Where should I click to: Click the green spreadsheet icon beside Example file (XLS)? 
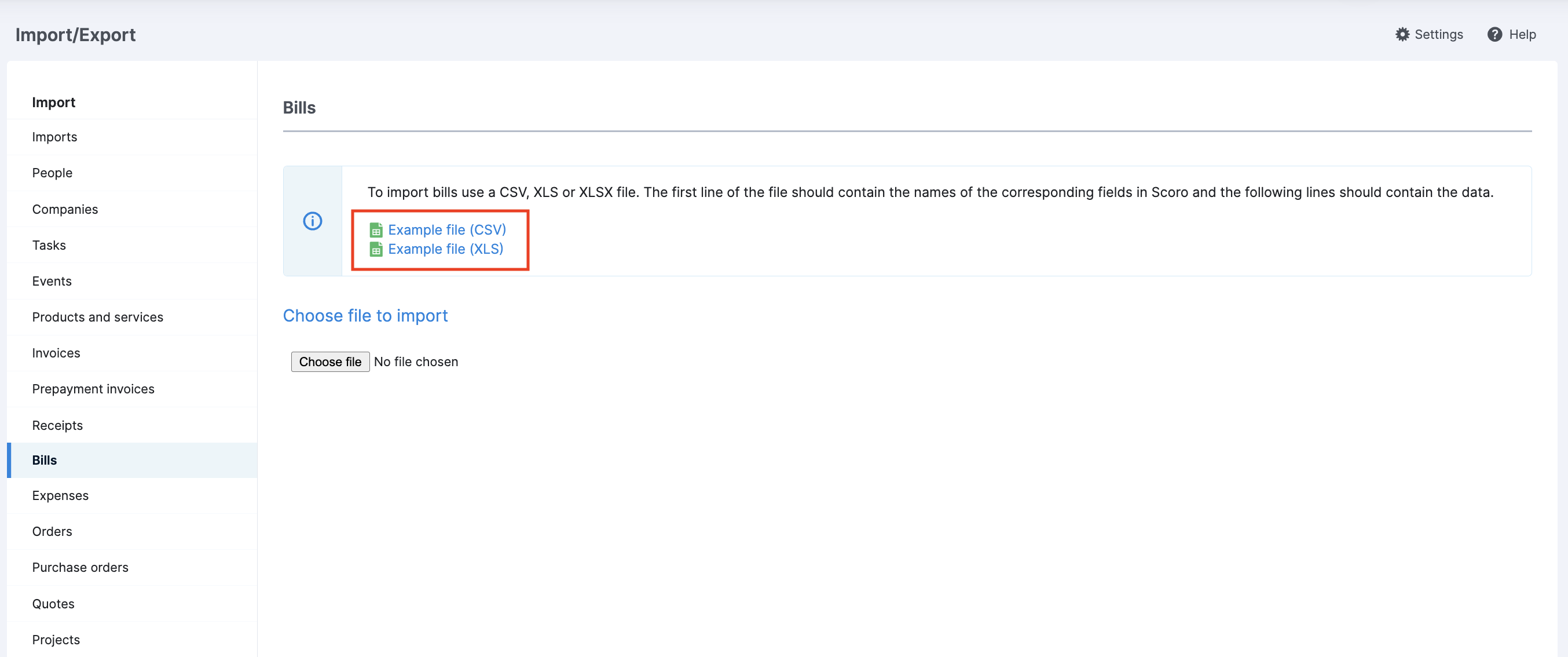click(x=376, y=249)
